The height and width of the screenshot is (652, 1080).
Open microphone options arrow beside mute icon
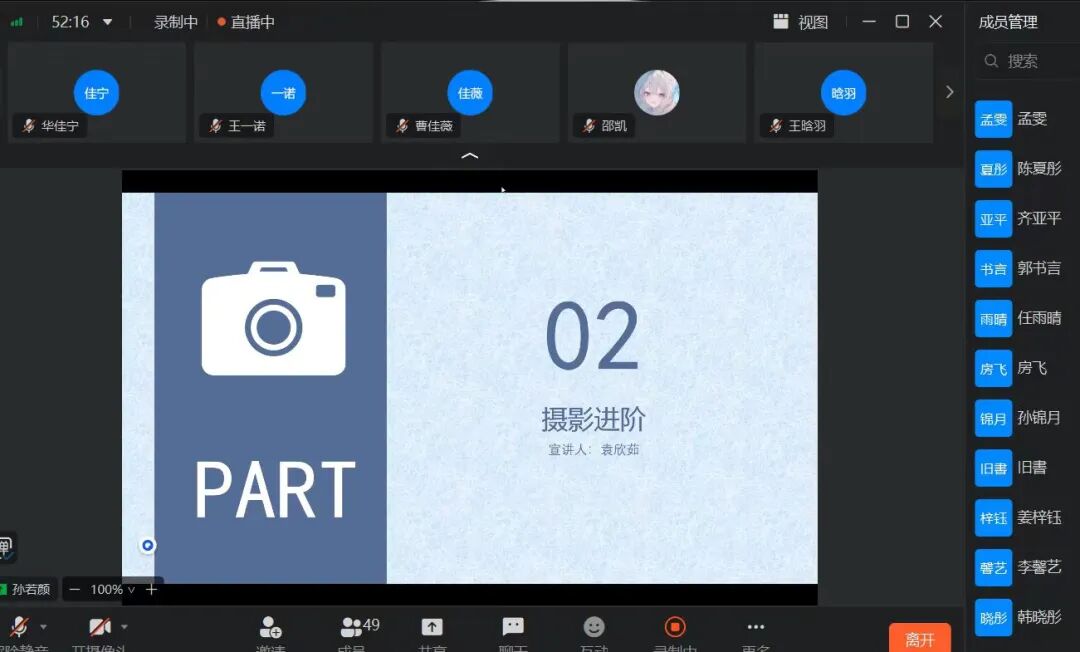point(43,627)
